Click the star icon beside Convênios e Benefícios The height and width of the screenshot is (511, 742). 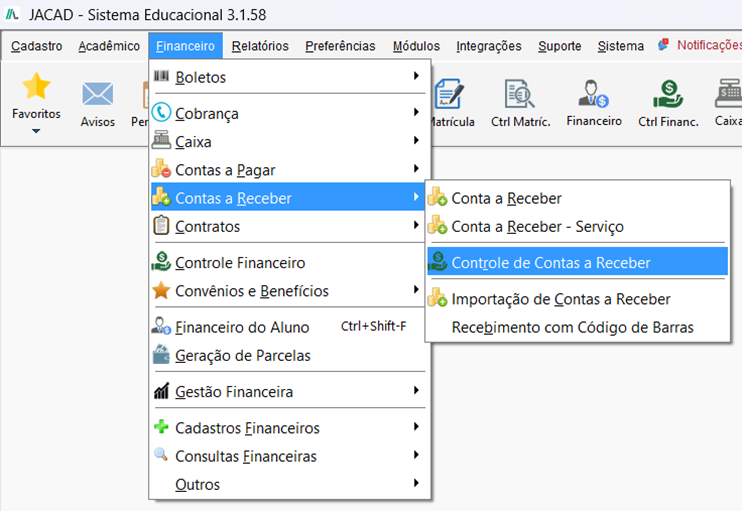pos(161,290)
